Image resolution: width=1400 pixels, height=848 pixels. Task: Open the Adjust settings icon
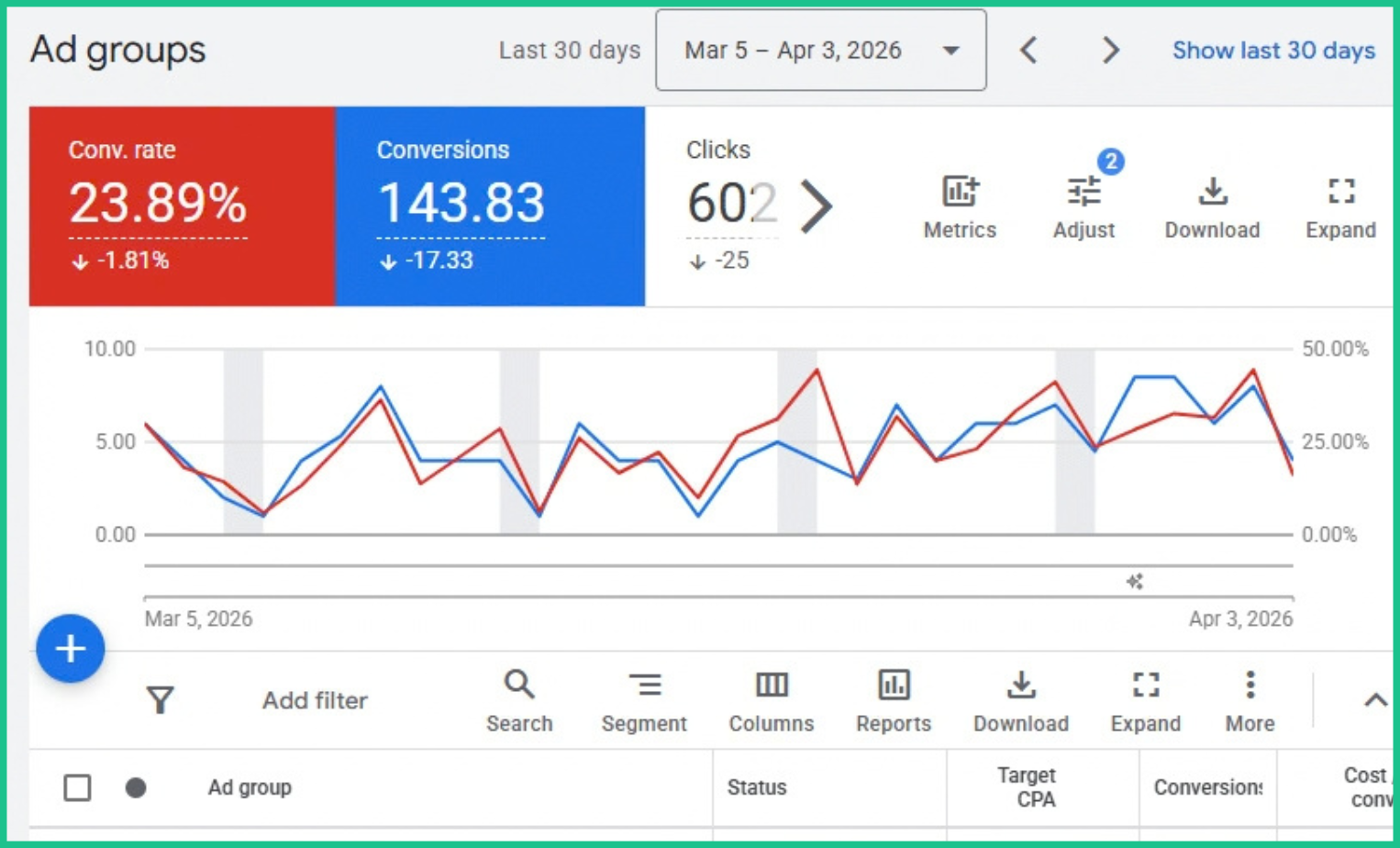coord(1083,207)
